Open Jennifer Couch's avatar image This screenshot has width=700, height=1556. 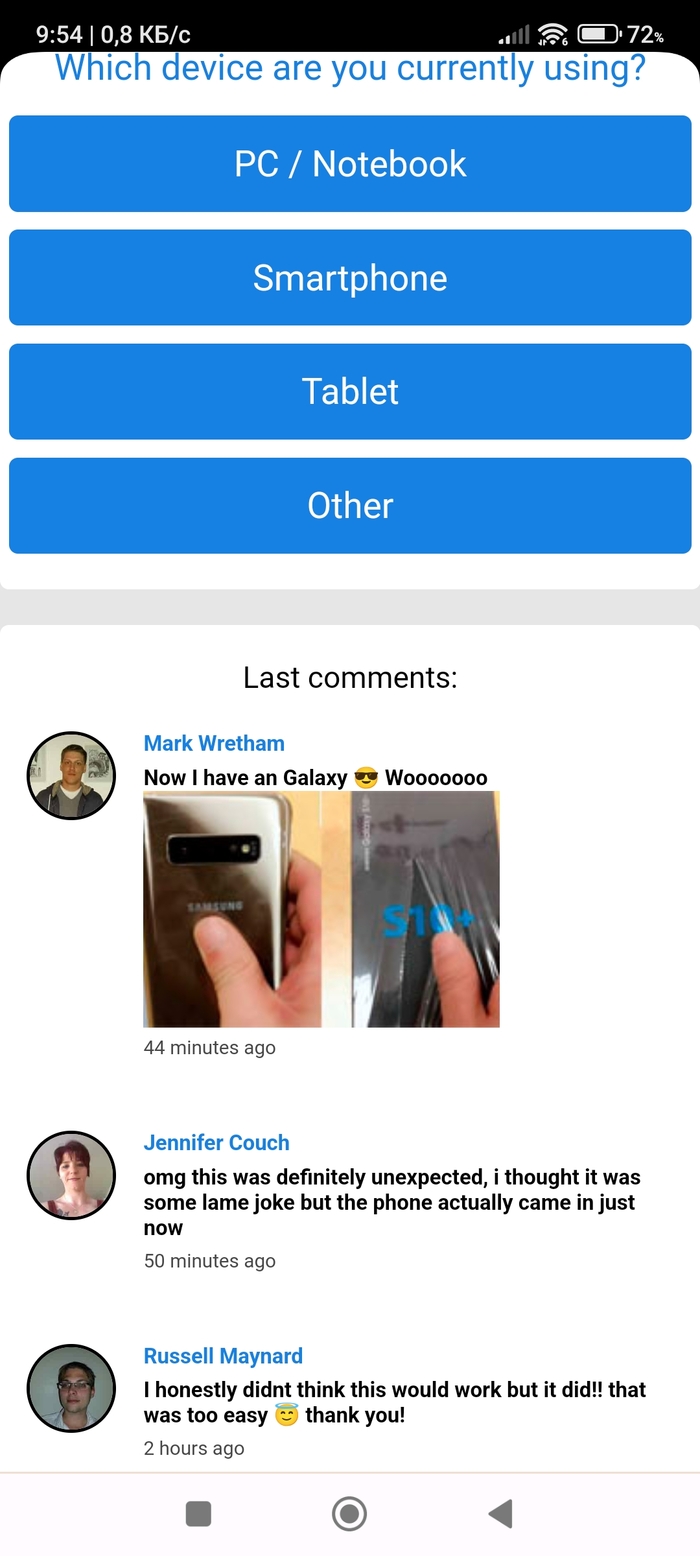(71, 1175)
